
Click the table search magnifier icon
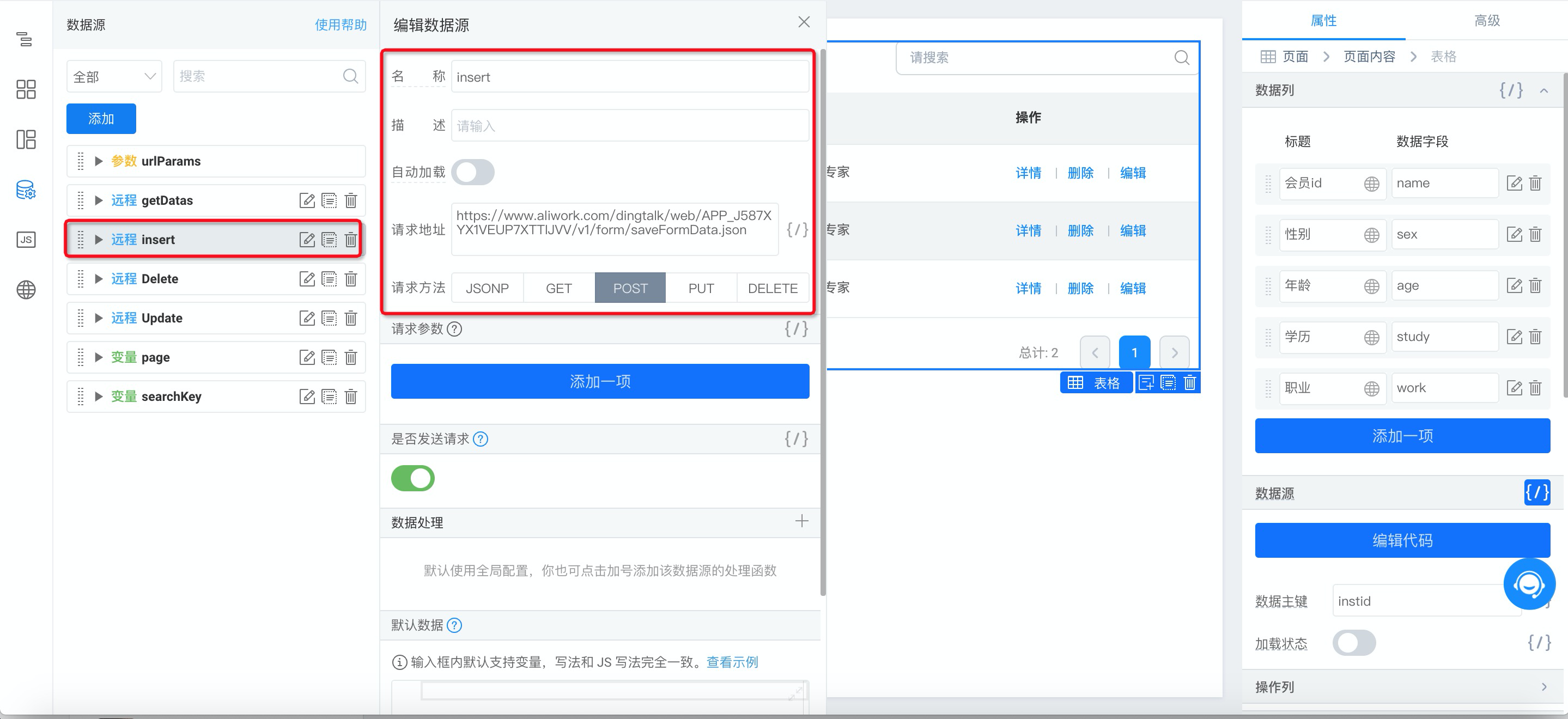1182,57
